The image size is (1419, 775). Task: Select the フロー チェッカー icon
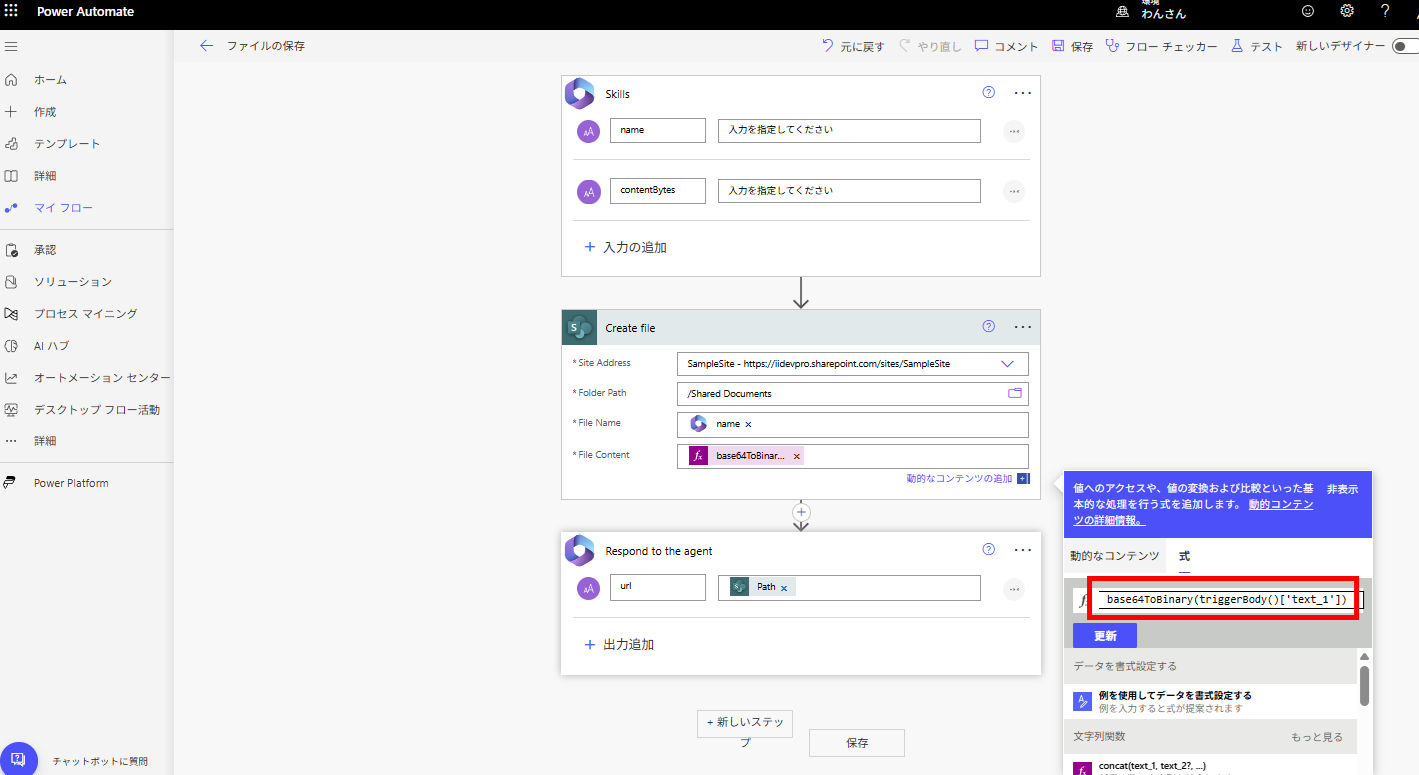click(x=1112, y=45)
